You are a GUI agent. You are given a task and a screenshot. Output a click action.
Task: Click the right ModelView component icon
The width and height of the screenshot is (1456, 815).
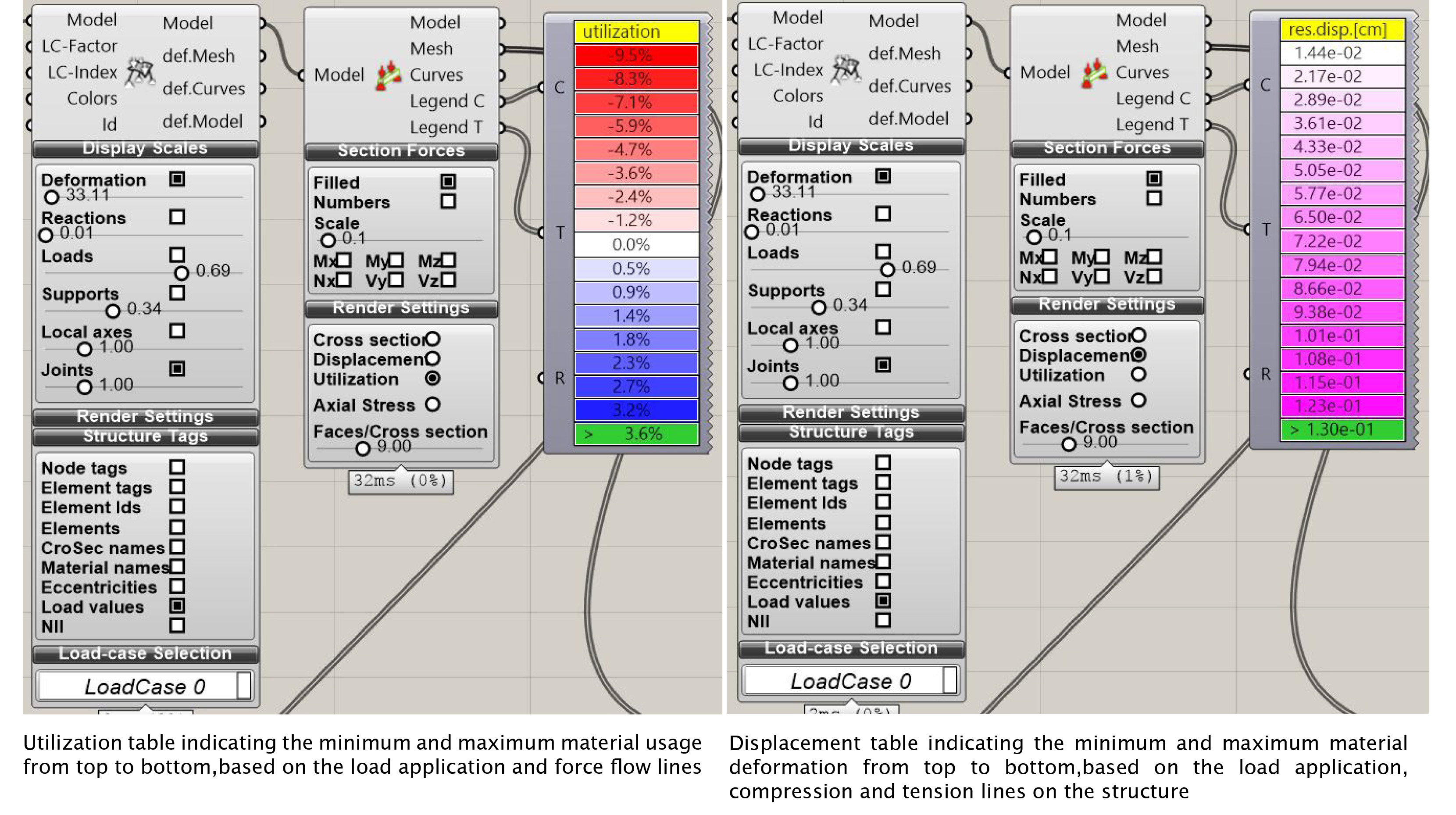click(846, 70)
